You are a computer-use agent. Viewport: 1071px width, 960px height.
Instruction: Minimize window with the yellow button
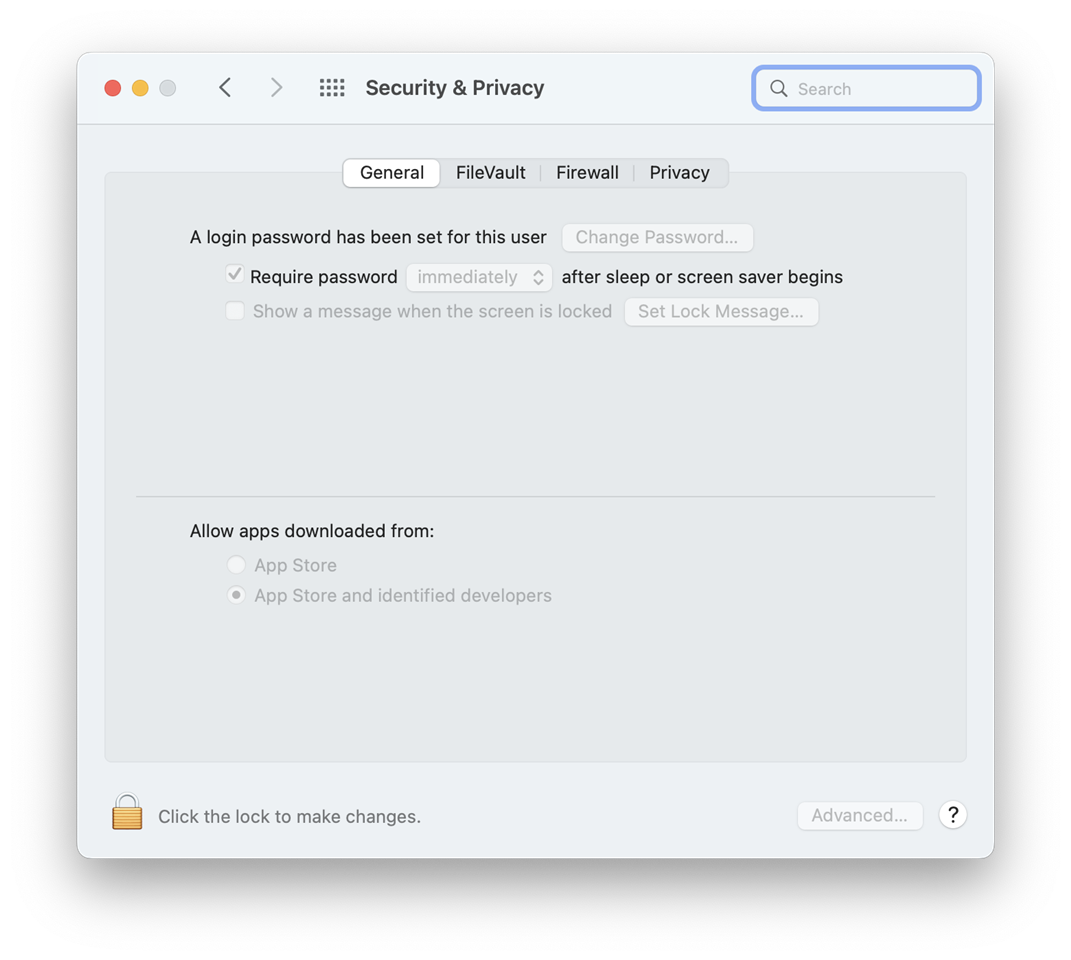[140, 88]
